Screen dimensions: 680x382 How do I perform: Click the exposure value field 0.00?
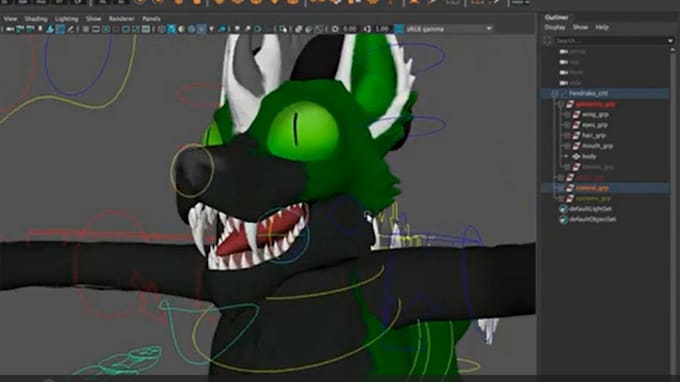350,29
